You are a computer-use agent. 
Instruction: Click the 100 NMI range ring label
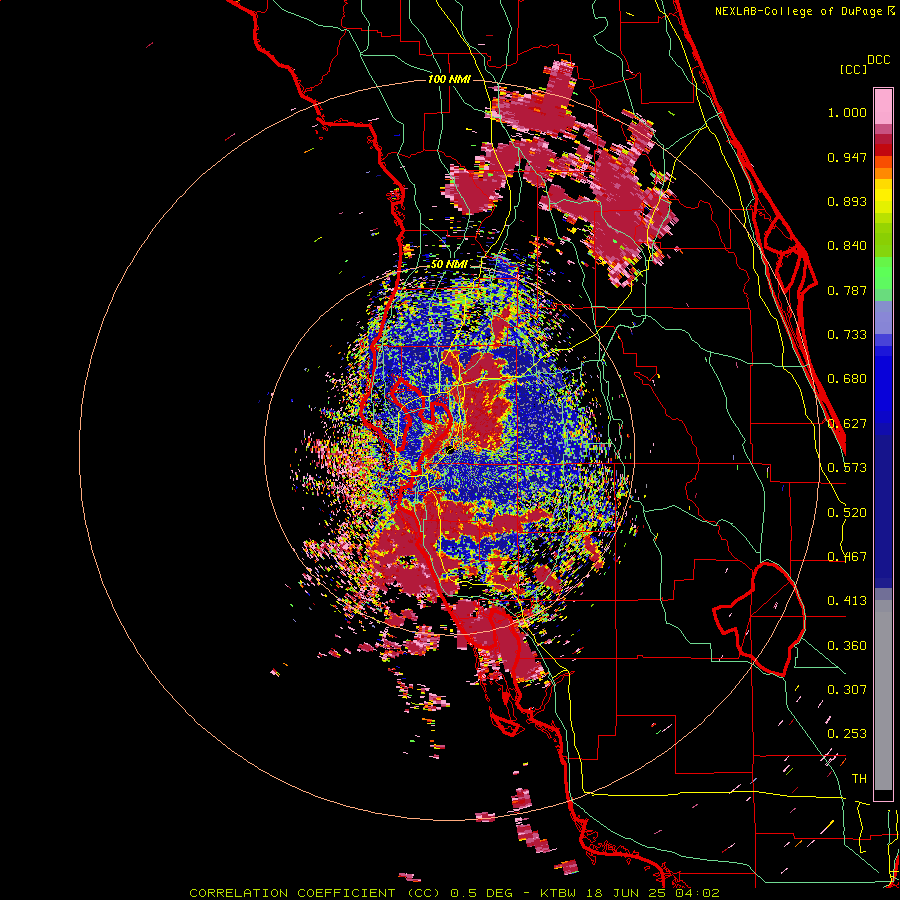[x=449, y=79]
